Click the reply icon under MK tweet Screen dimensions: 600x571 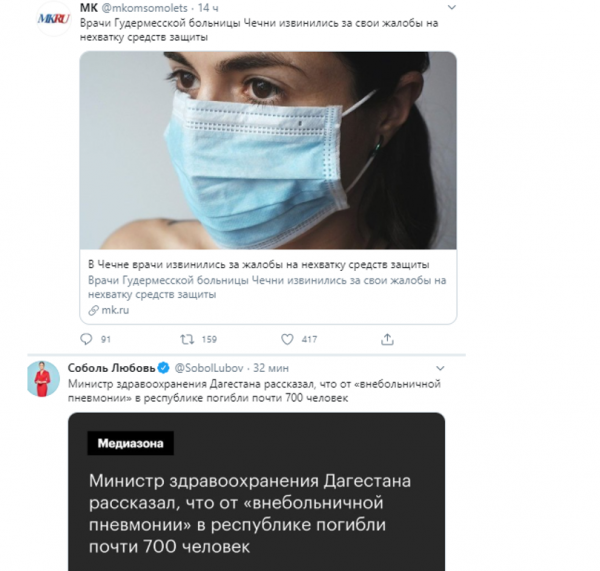tap(86, 339)
